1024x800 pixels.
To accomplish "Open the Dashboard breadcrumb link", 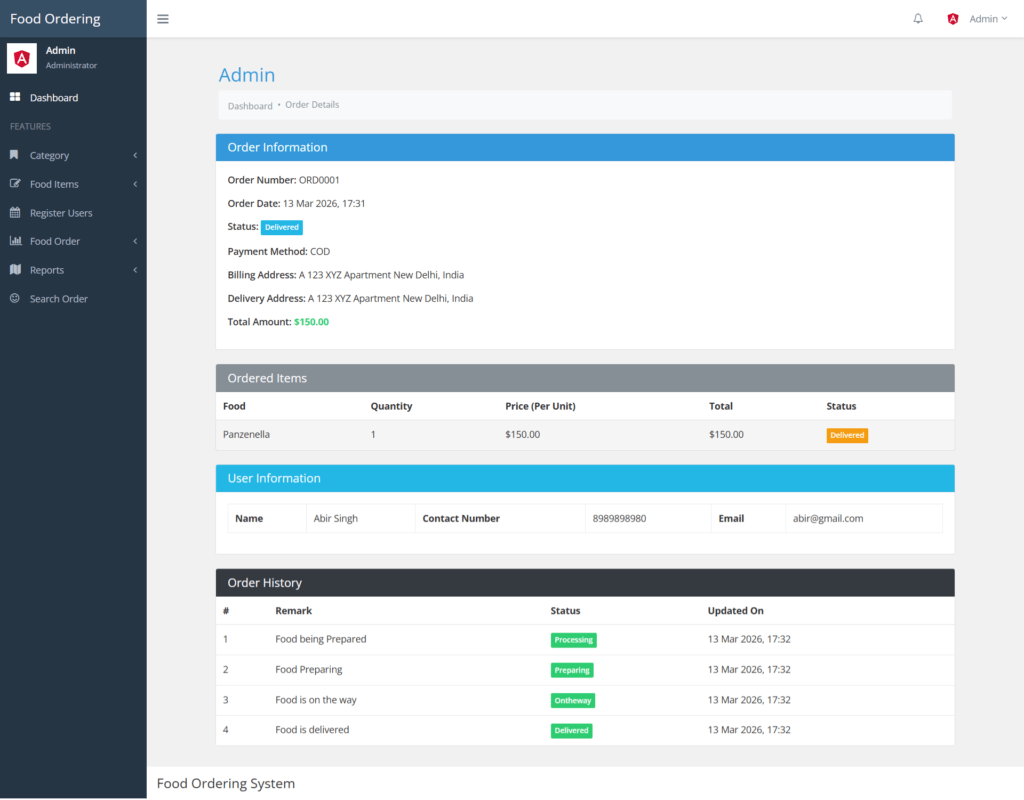I will click(x=250, y=105).
